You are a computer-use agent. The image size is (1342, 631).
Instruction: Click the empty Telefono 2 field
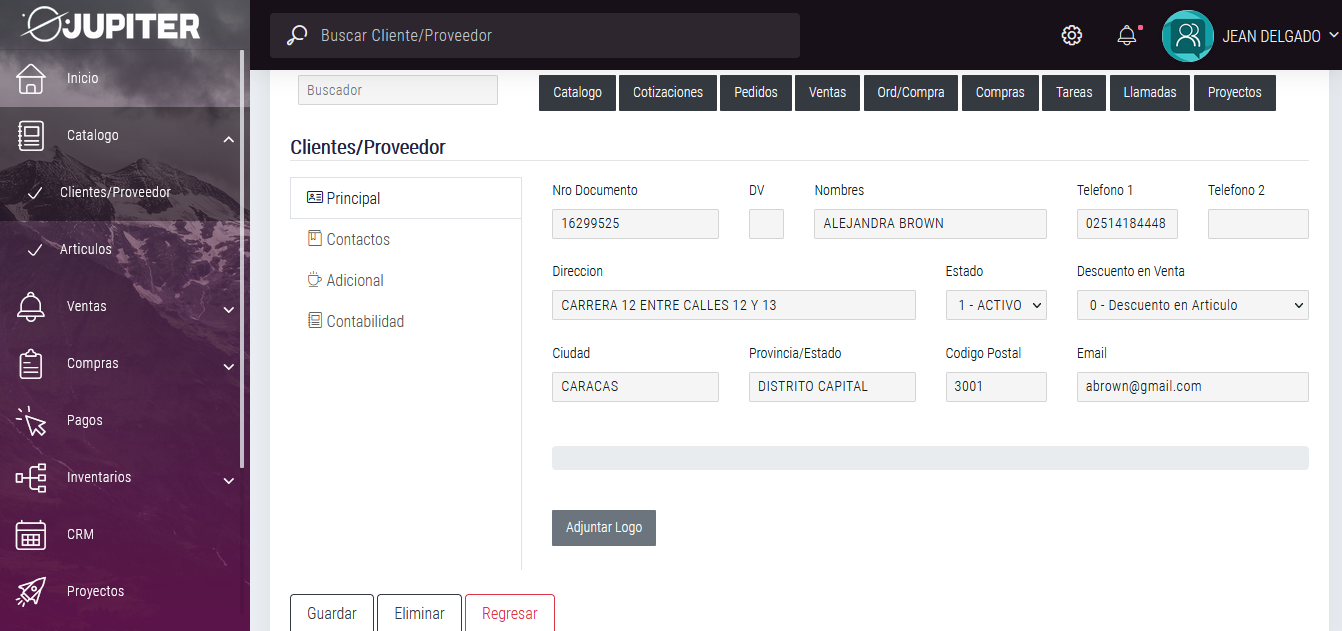[1258, 224]
